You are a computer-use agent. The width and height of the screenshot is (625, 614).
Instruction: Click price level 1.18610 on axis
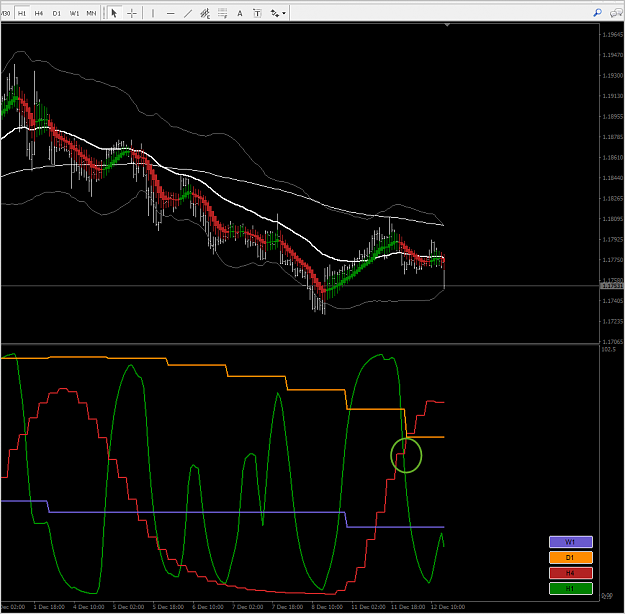coord(612,157)
